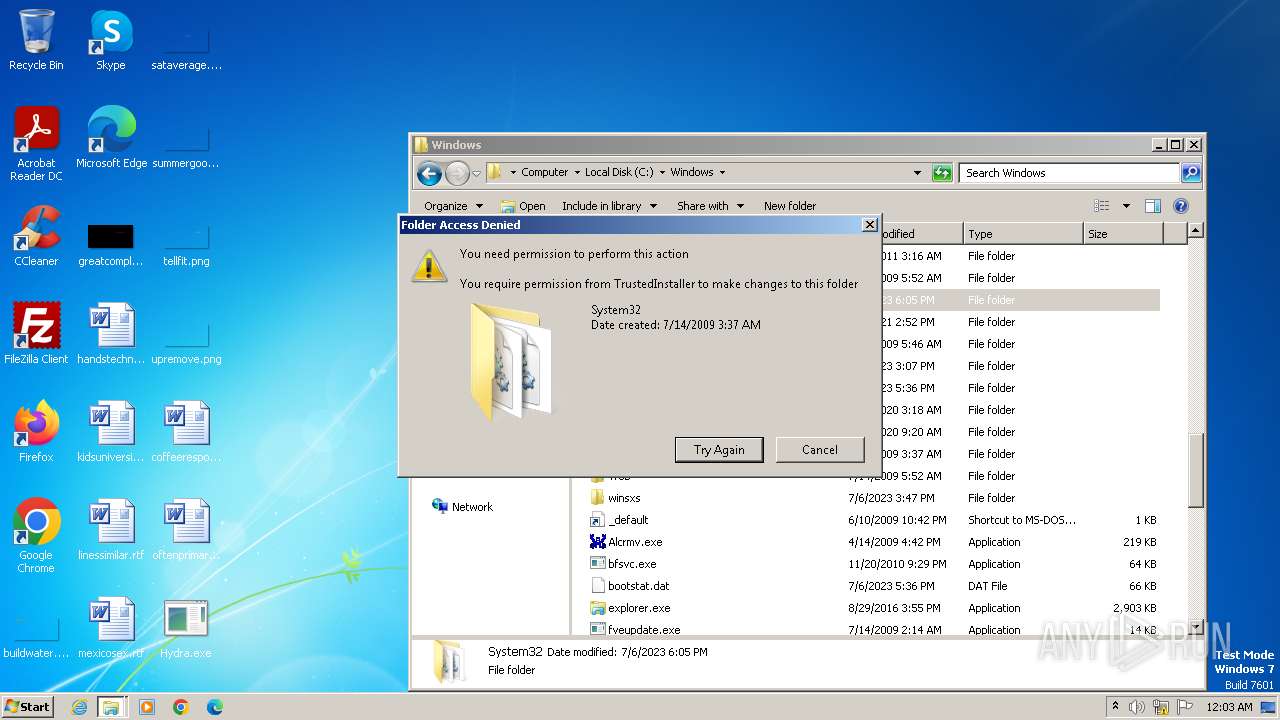This screenshot has height=720, width=1280.
Task: Select the winsxs folder
Action: click(615, 498)
